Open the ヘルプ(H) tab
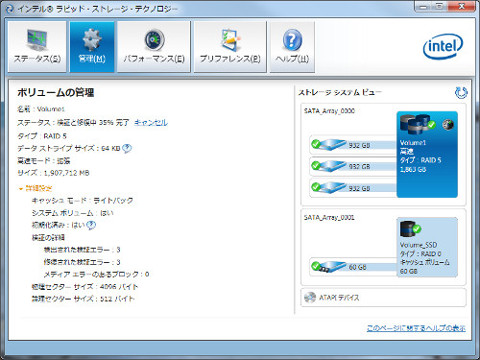This screenshot has height=360, width=480. point(292,47)
